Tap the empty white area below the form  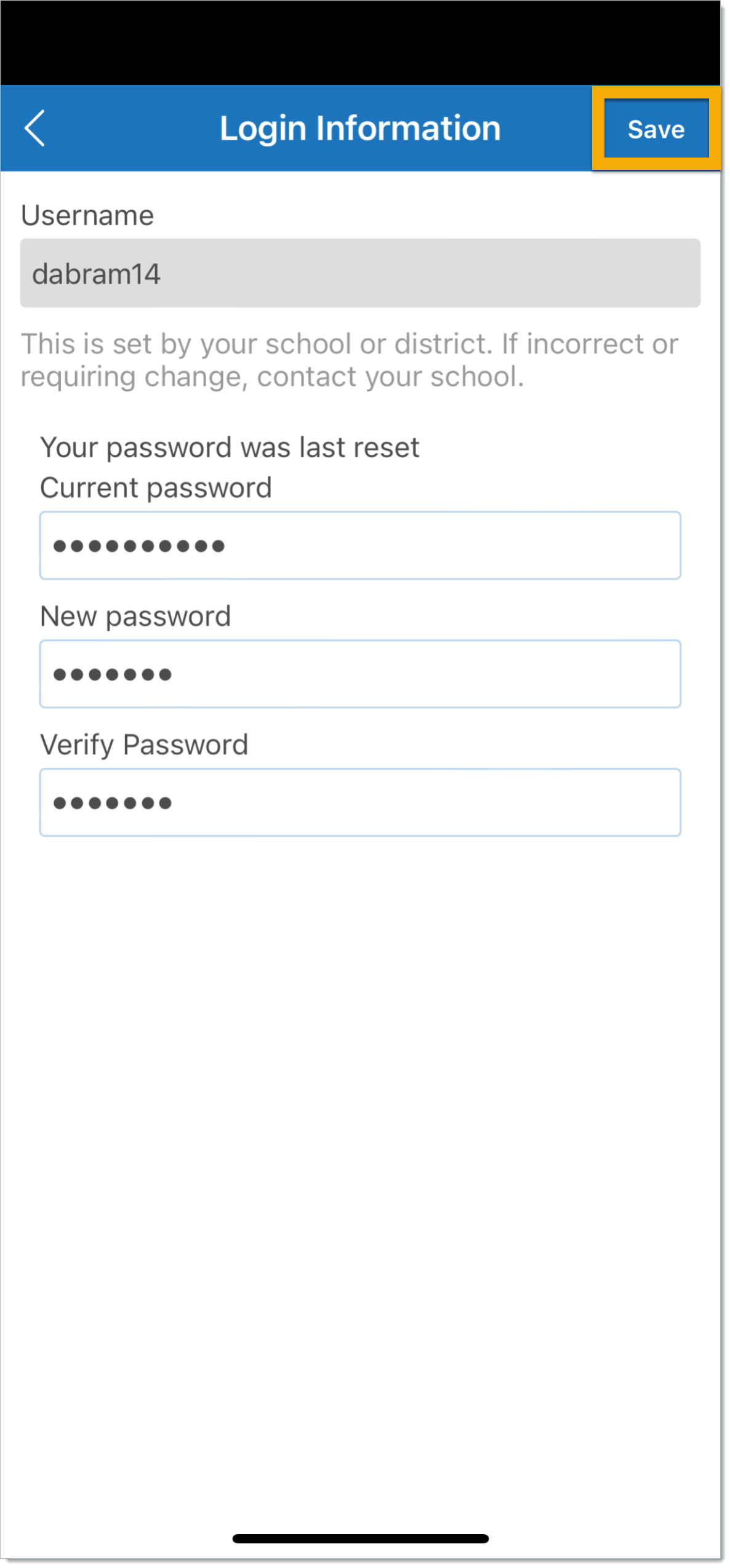click(360, 1169)
